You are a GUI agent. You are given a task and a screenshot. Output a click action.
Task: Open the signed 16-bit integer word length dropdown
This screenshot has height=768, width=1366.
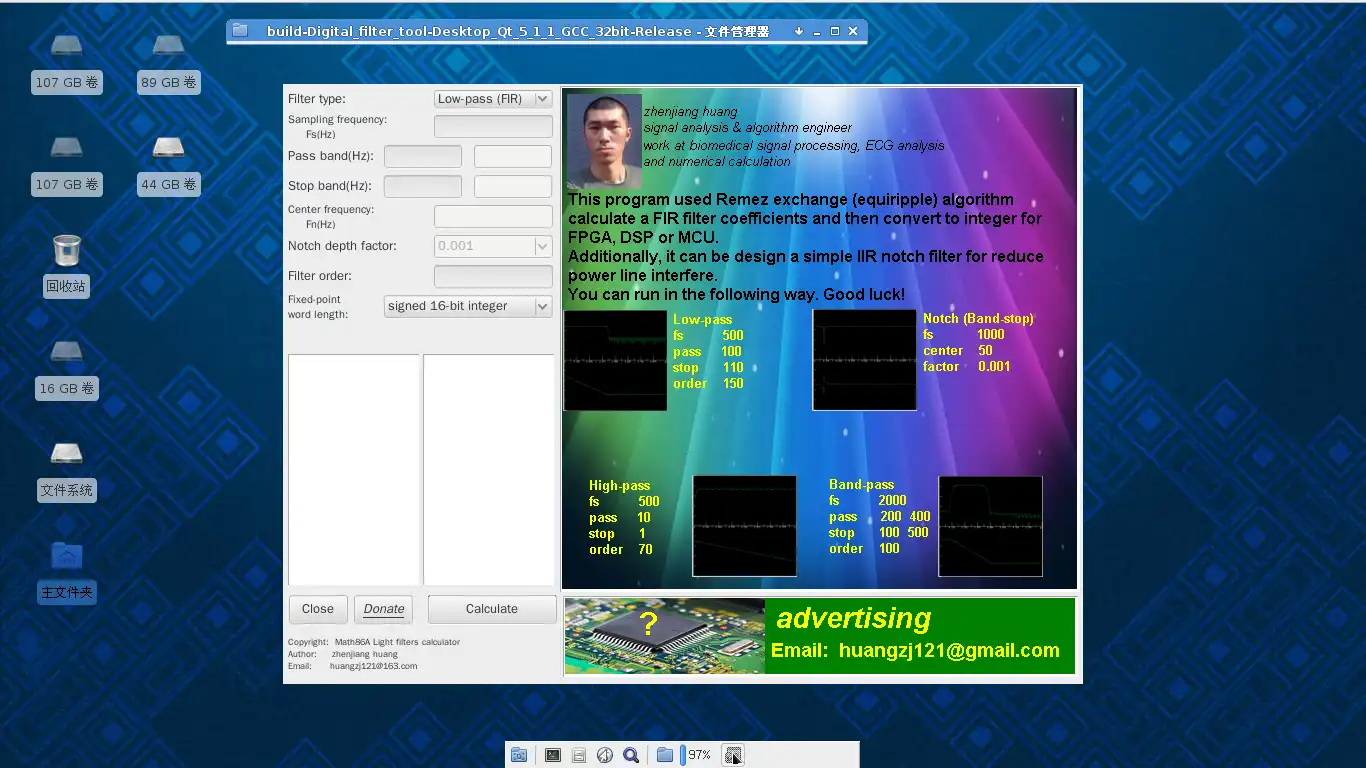pos(468,306)
